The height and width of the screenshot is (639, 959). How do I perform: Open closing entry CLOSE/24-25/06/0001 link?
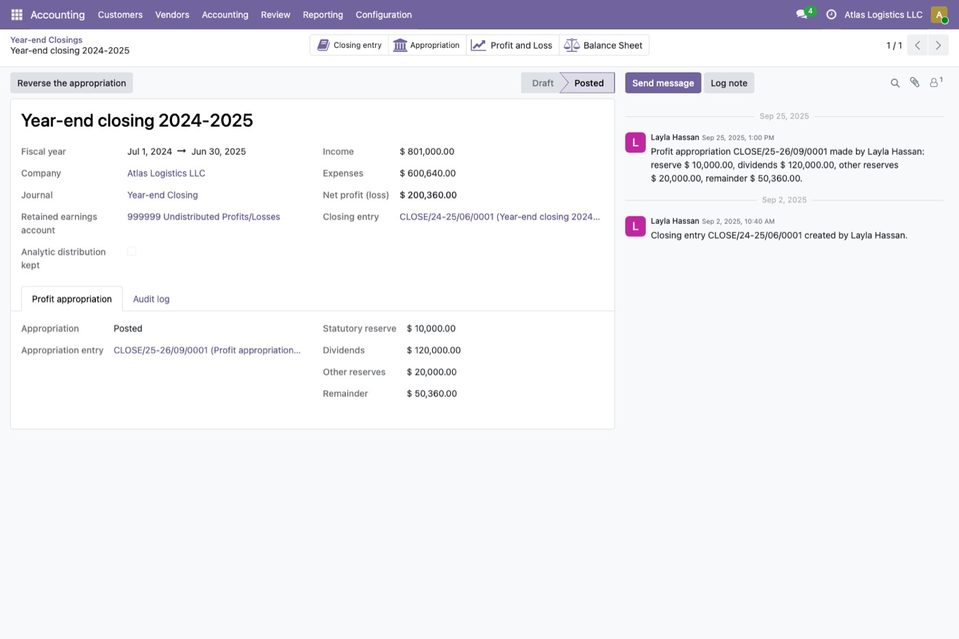coord(499,216)
